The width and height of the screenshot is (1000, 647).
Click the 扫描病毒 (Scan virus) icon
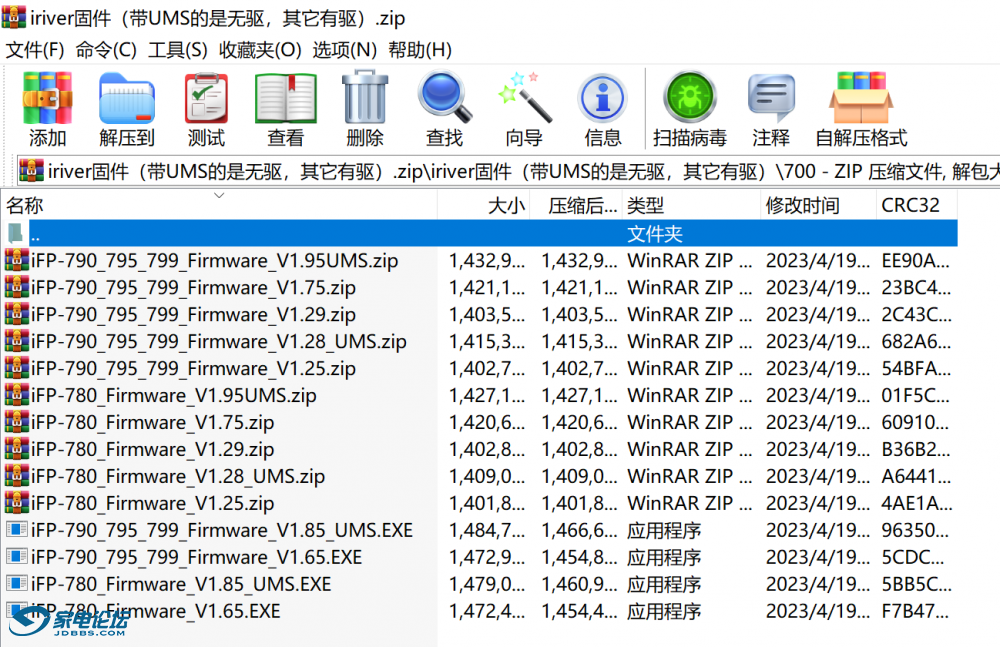pos(690,97)
